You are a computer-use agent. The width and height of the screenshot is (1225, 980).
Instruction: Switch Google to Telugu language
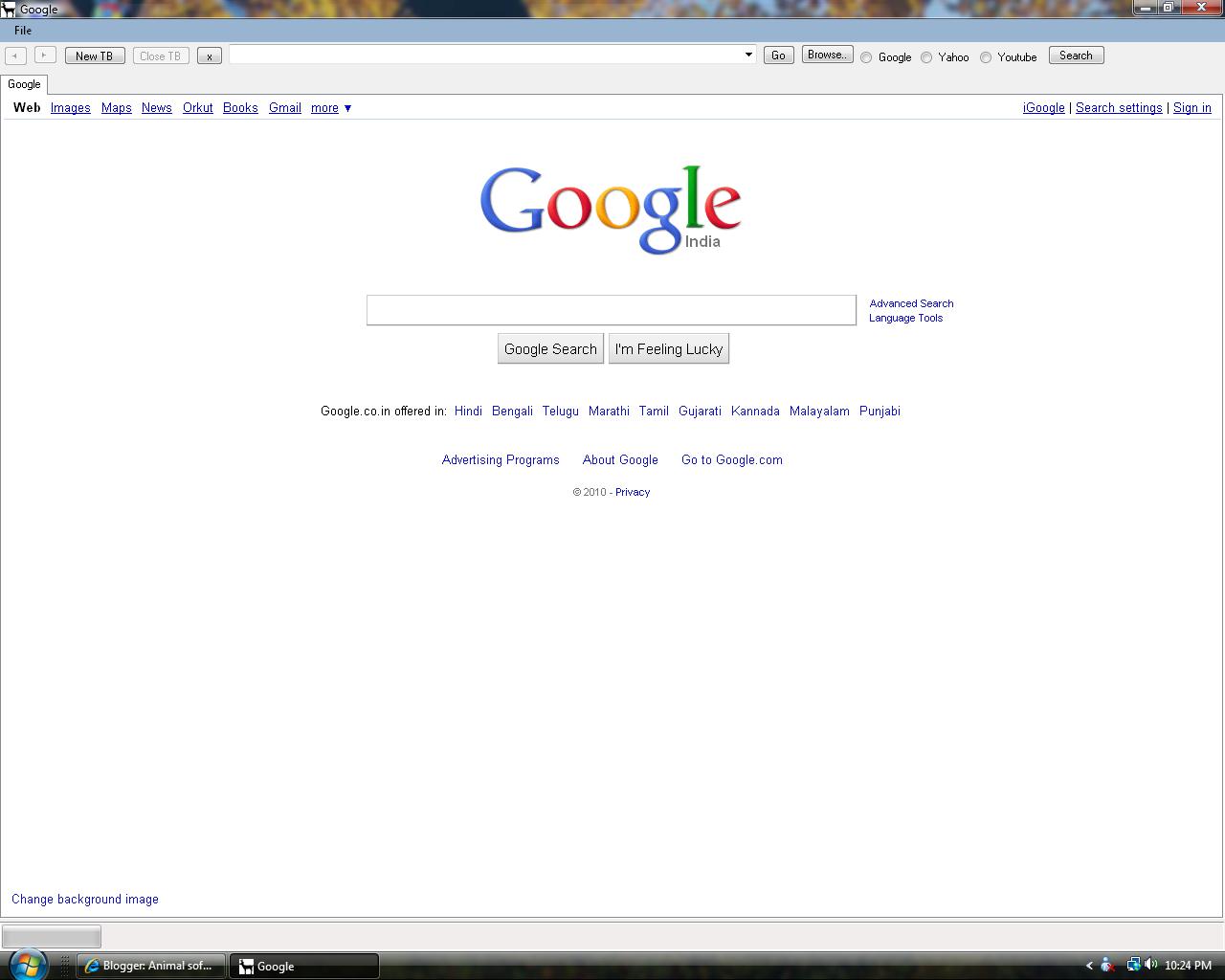tap(561, 411)
